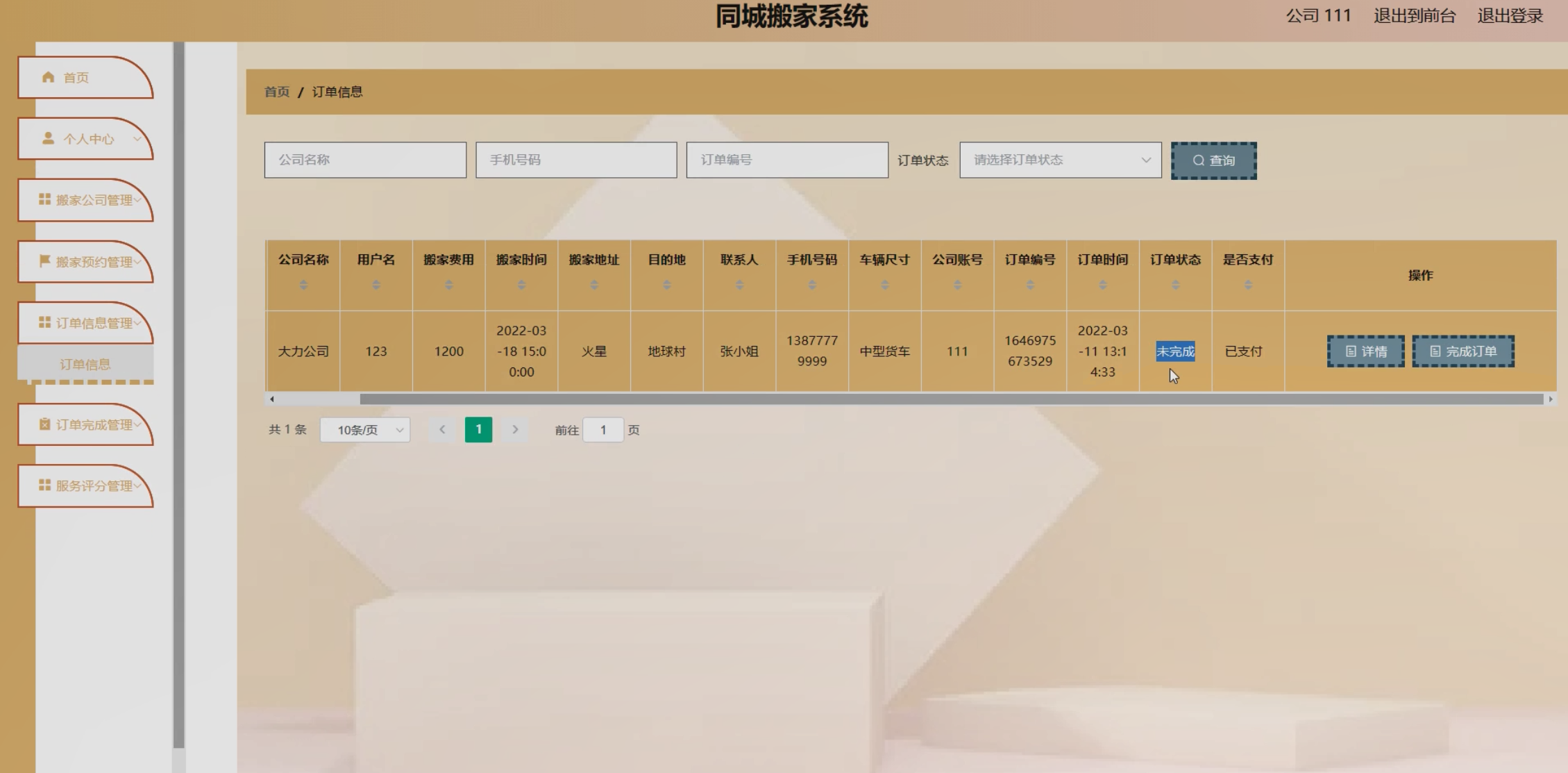The image size is (1568, 773).
Task: Click the 查询 search button
Action: [1214, 160]
